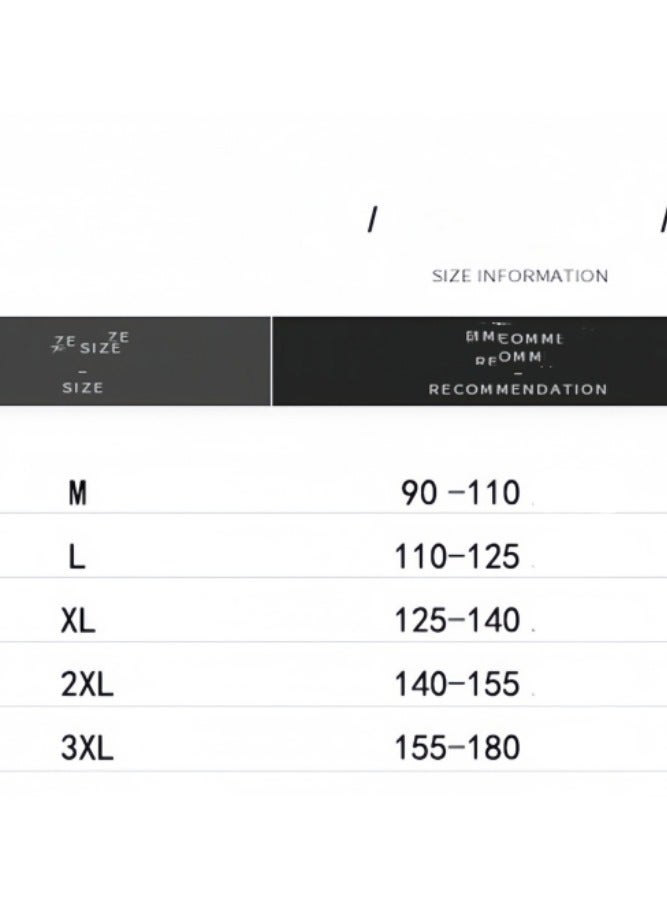Click the garbled text above RECOMMENDATION

pos(514,348)
